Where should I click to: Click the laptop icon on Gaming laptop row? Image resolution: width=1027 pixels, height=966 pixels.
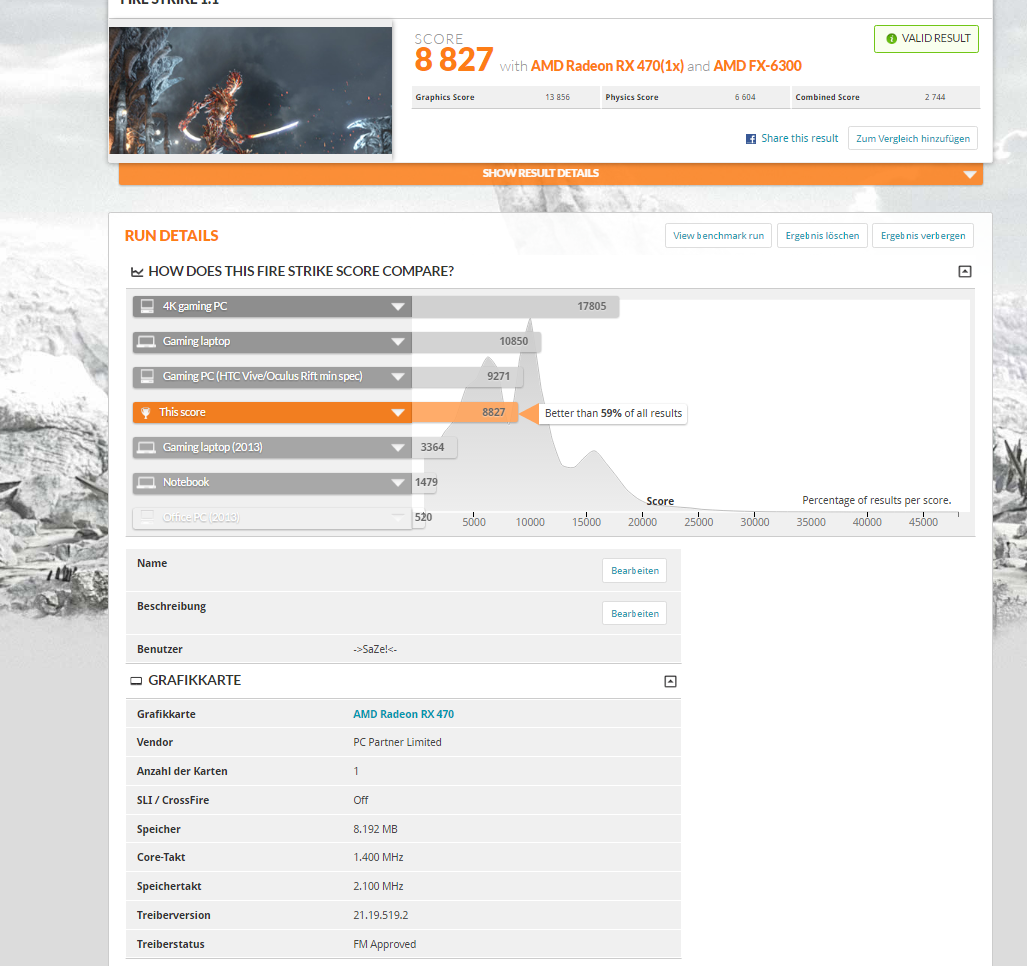pyautogui.click(x=147, y=341)
